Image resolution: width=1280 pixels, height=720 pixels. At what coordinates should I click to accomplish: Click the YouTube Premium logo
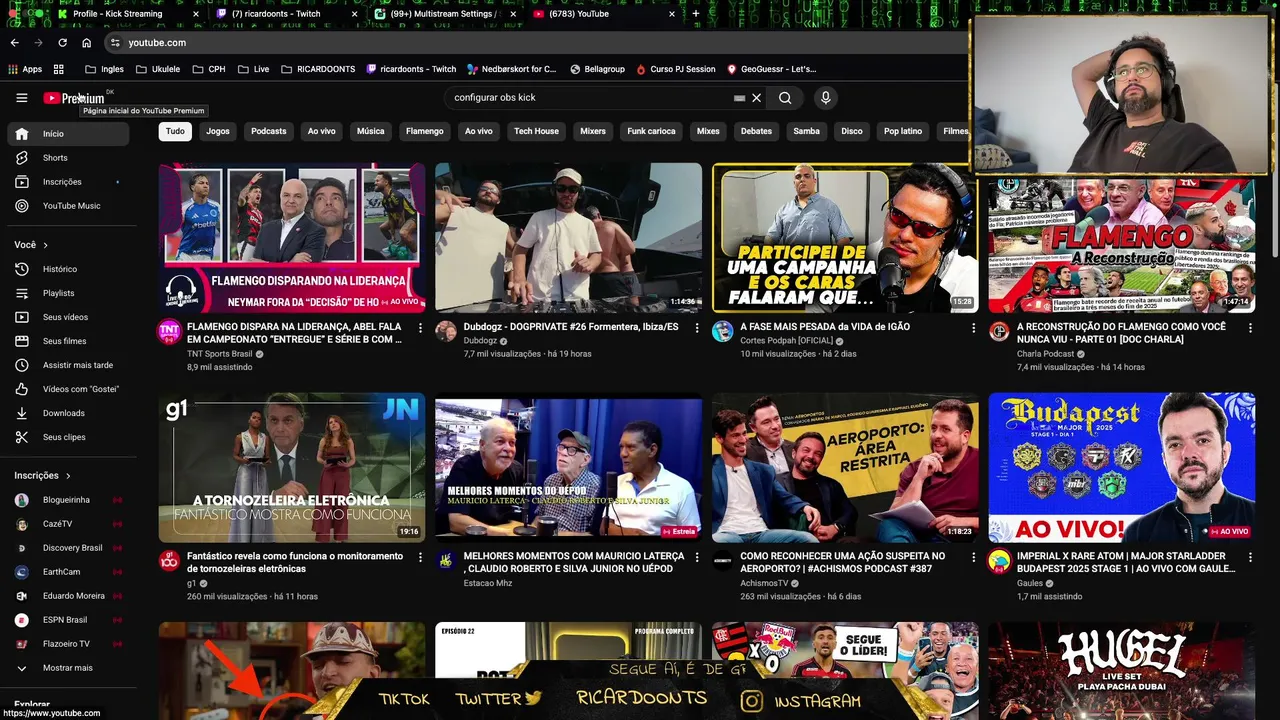[73, 97]
